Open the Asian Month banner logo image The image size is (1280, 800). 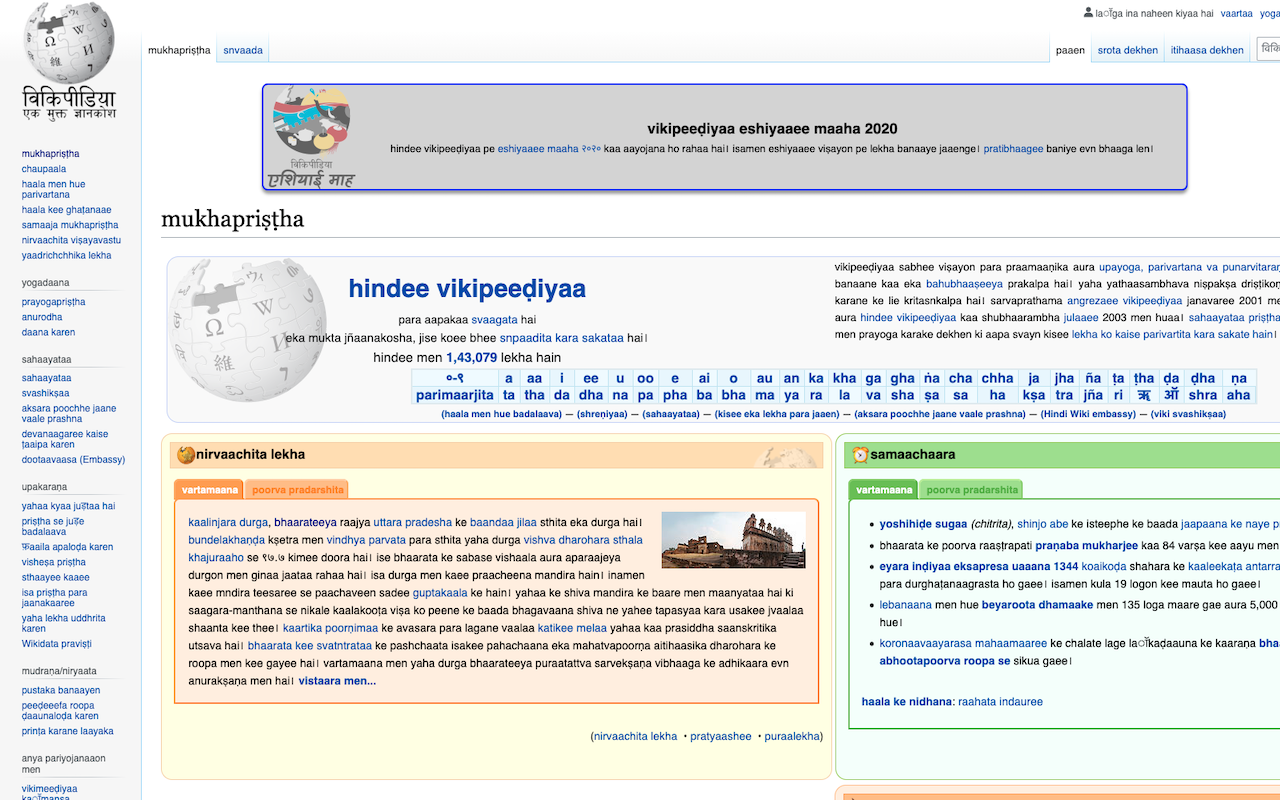click(312, 138)
